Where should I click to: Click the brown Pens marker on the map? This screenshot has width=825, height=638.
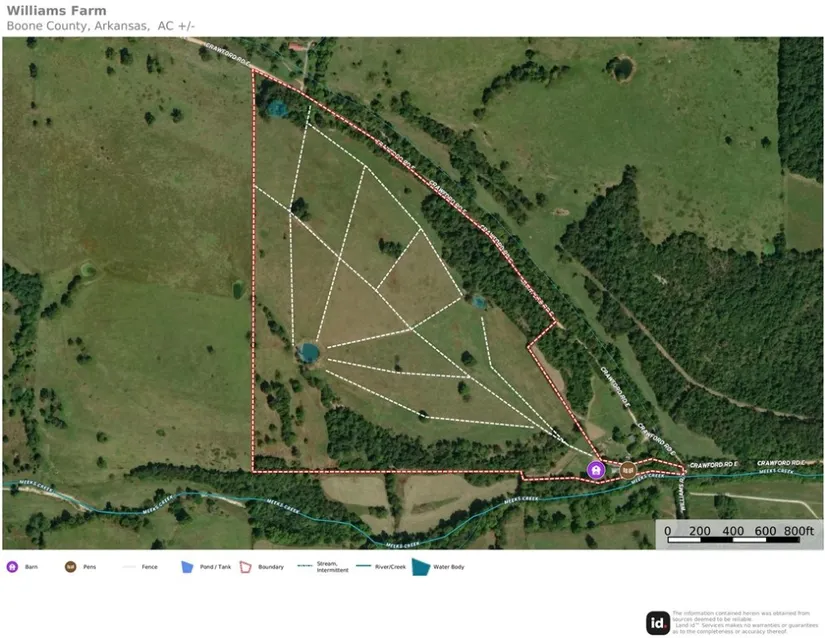628,469
